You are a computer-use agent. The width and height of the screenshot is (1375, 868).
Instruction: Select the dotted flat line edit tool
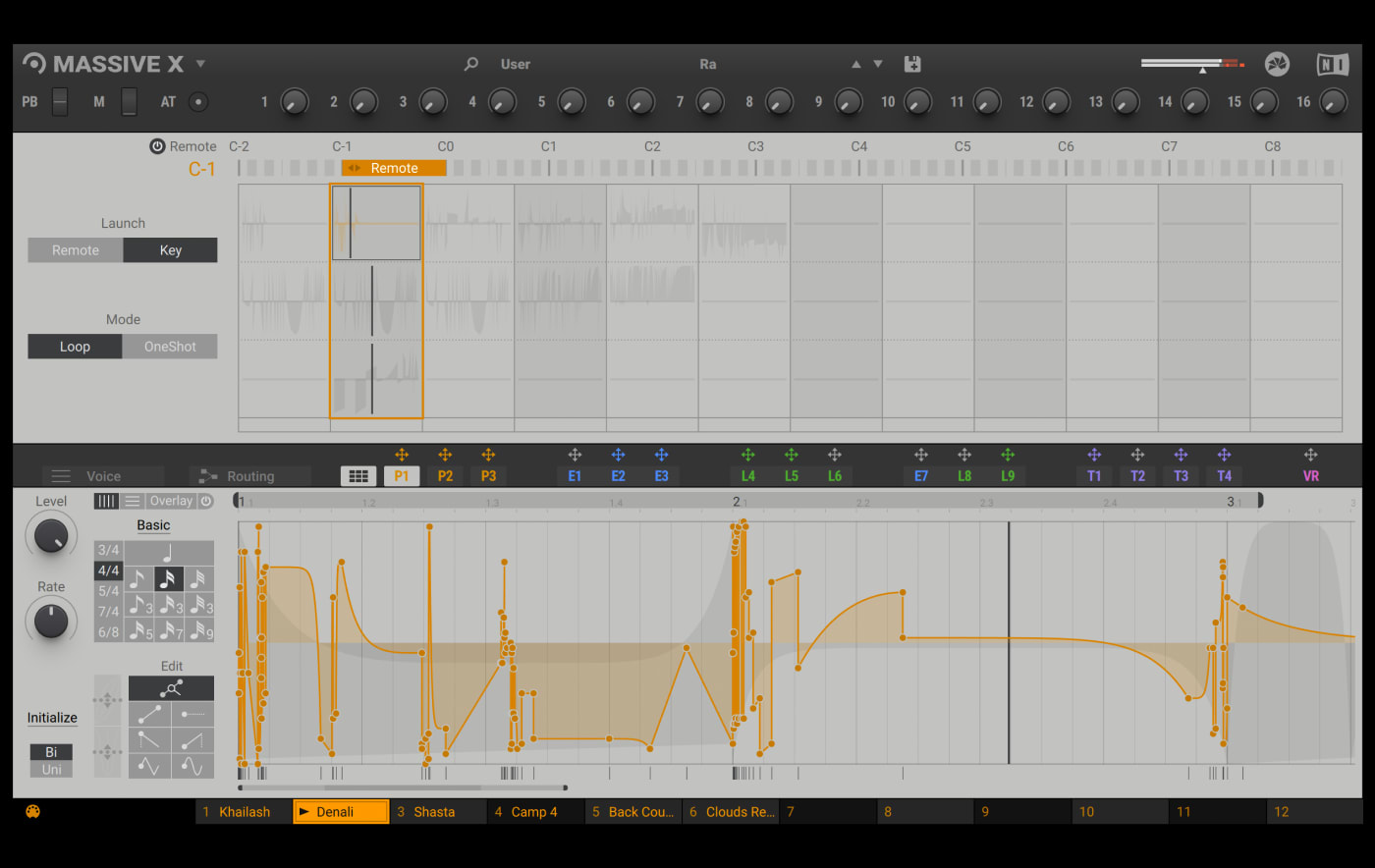(192, 714)
